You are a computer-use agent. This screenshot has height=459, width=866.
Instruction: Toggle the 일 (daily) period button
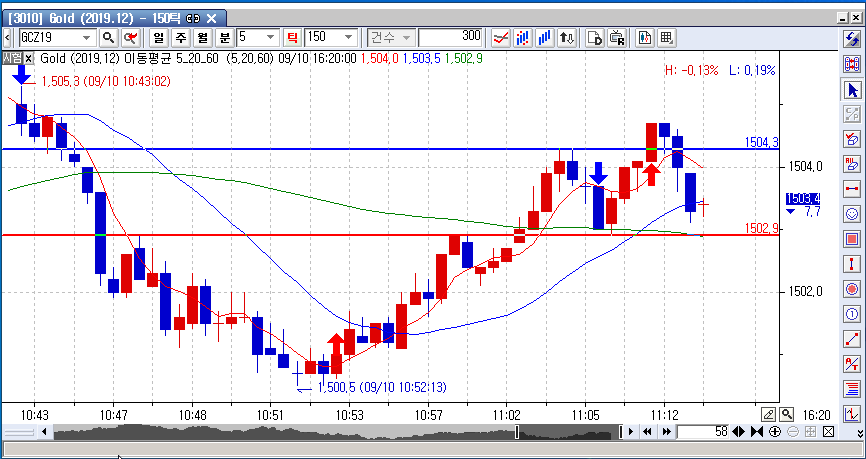tap(159, 37)
